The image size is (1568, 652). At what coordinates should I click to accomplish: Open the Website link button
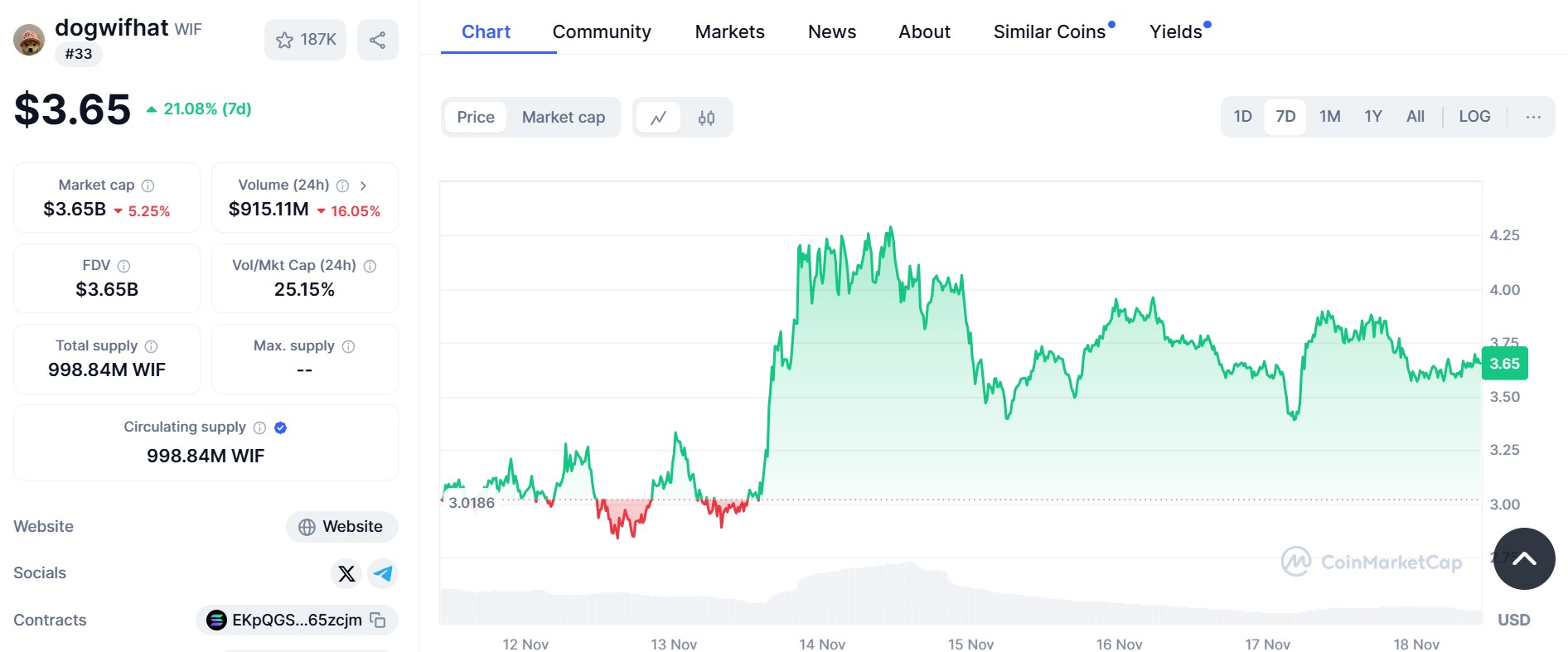pyautogui.click(x=342, y=527)
